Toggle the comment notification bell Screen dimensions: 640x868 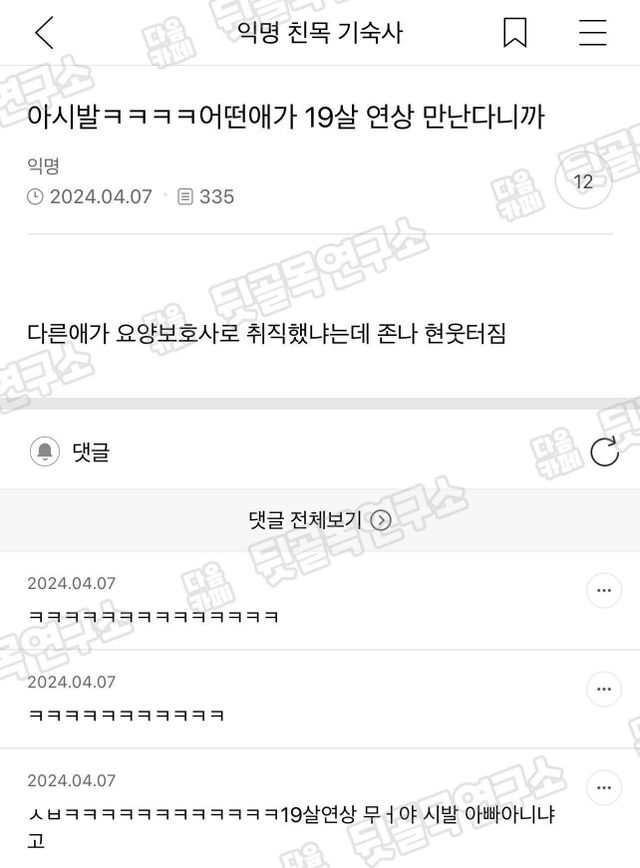pos(45,451)
